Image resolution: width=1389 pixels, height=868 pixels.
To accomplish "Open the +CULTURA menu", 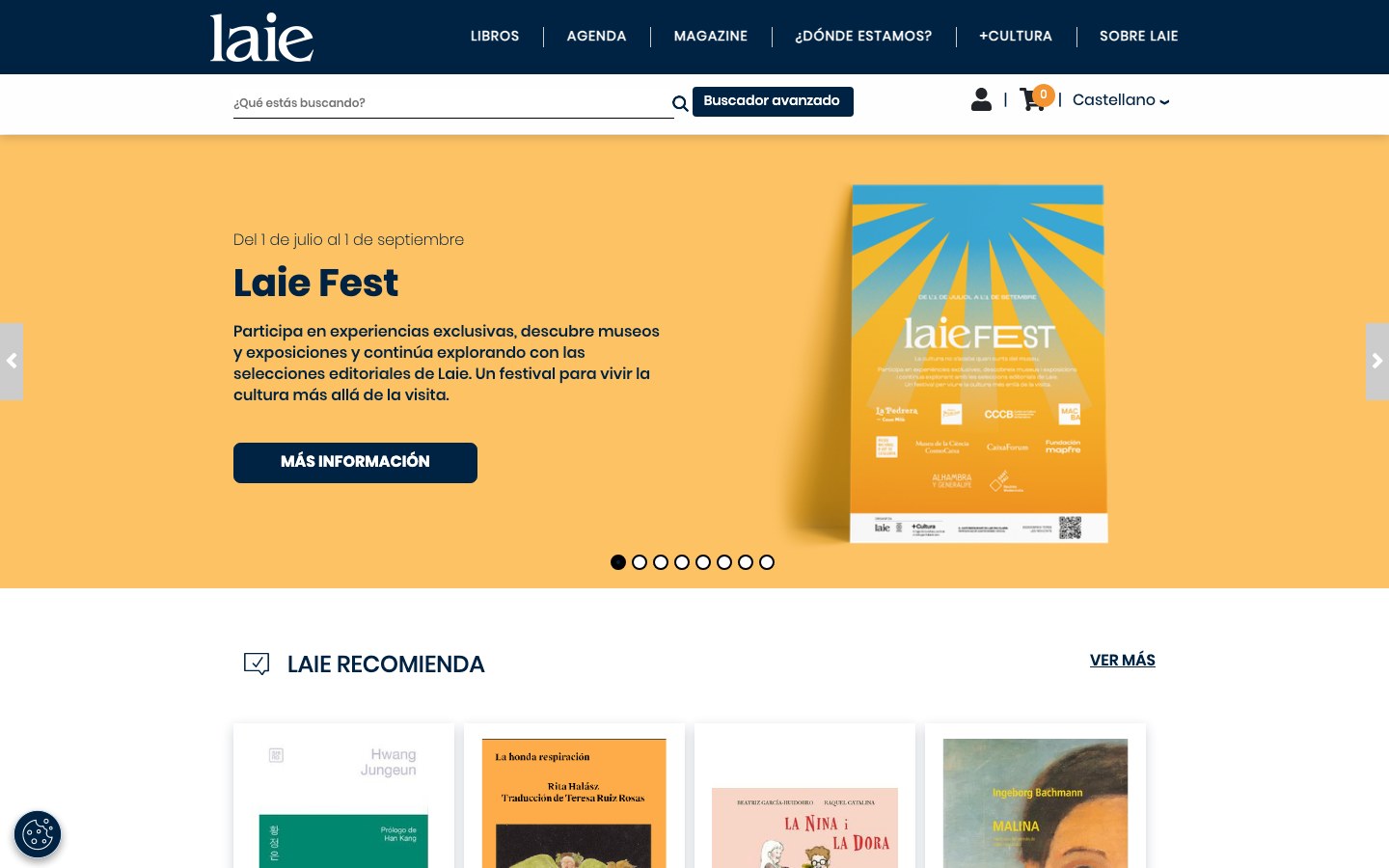I will pyautogui.click(x=1016, y=36).
